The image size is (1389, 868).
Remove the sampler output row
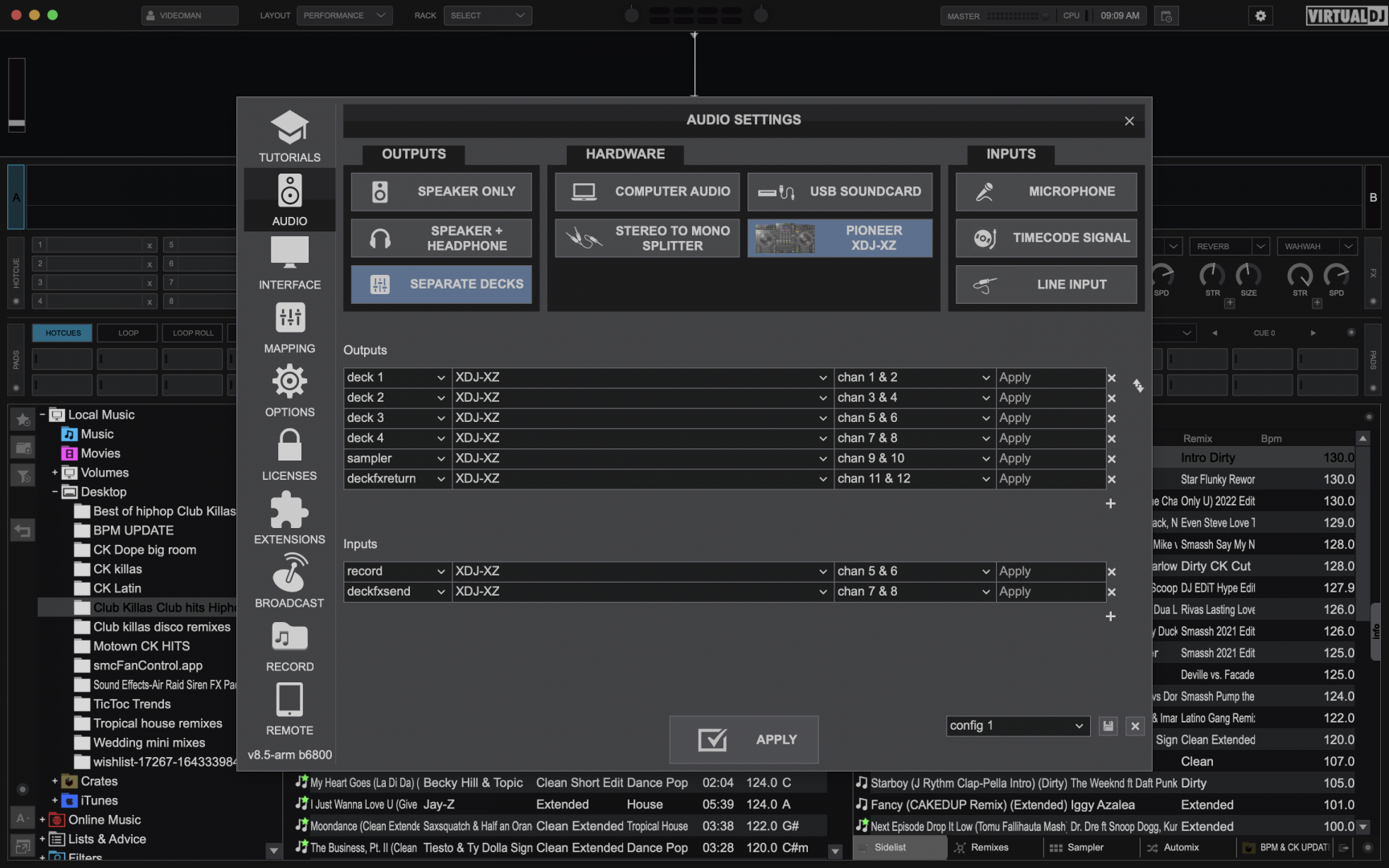[1112, 459]
